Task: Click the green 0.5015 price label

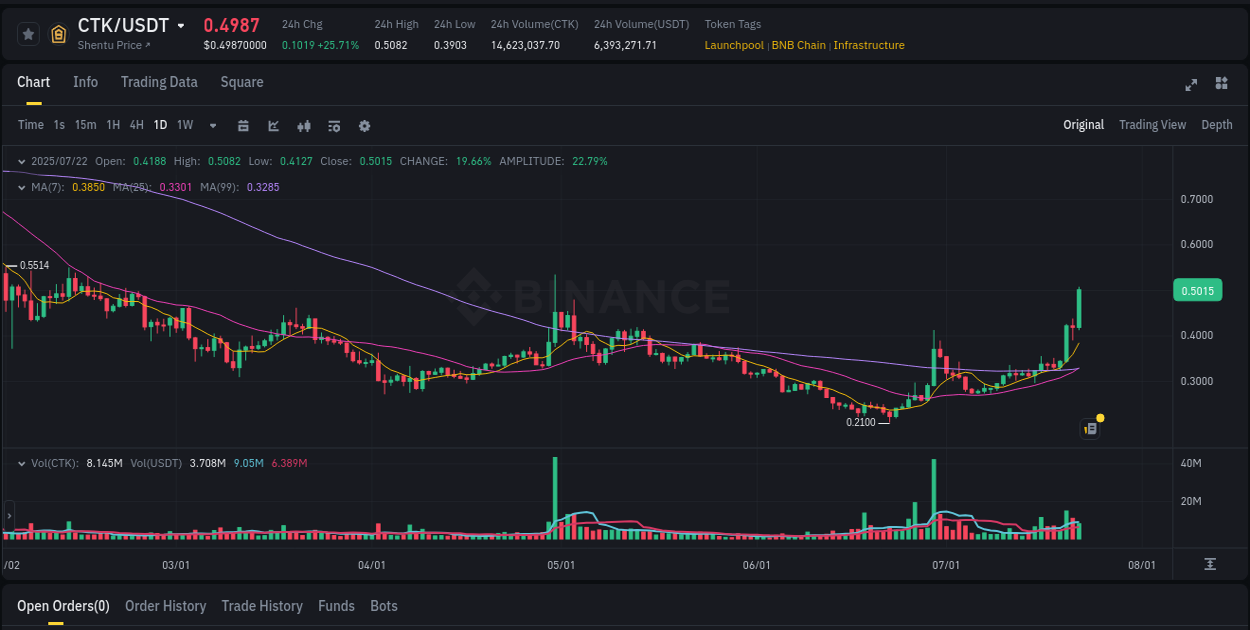Action: click(1196, 289)
